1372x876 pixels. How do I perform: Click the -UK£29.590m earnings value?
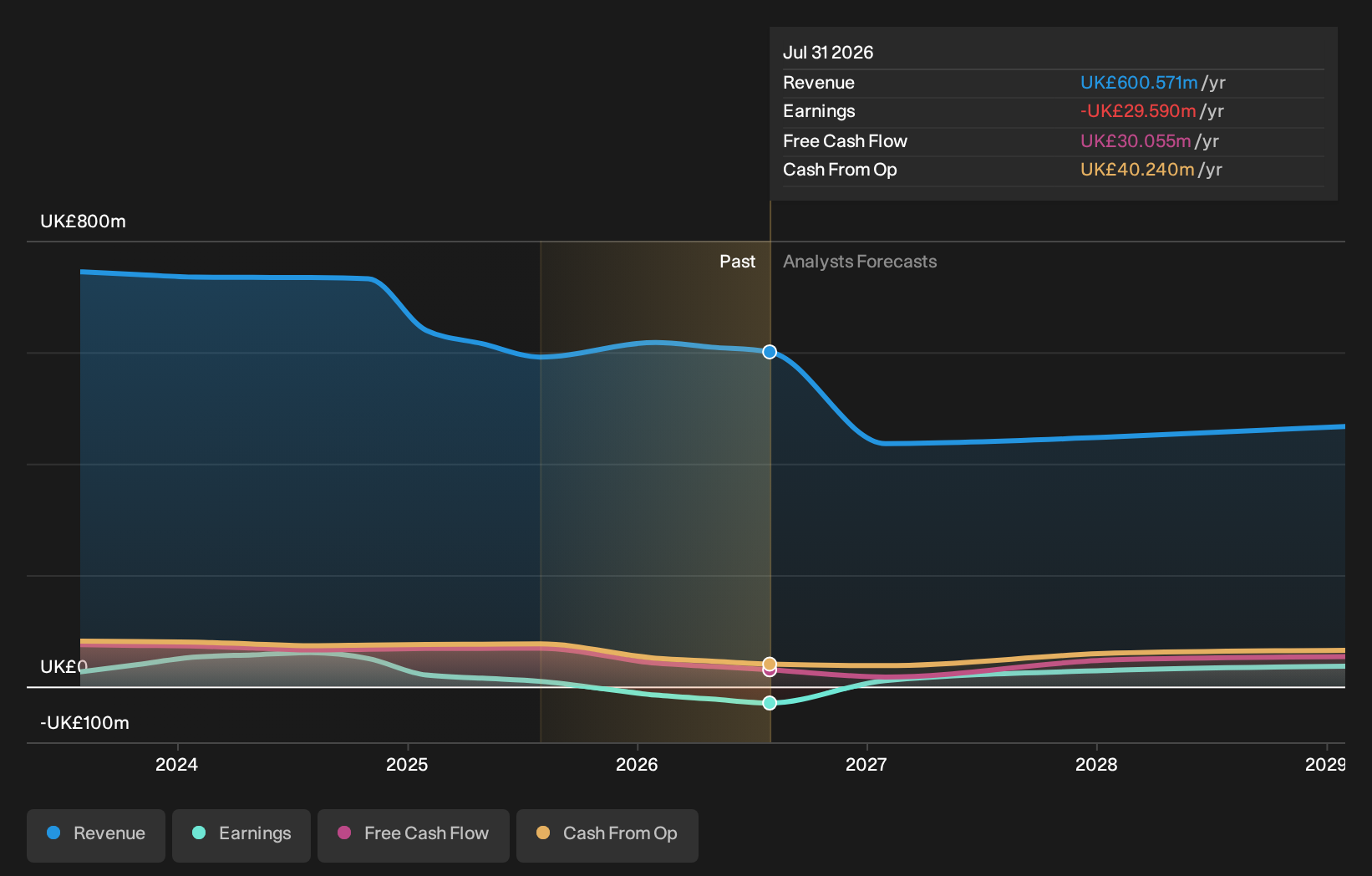tap(1138, 111)
